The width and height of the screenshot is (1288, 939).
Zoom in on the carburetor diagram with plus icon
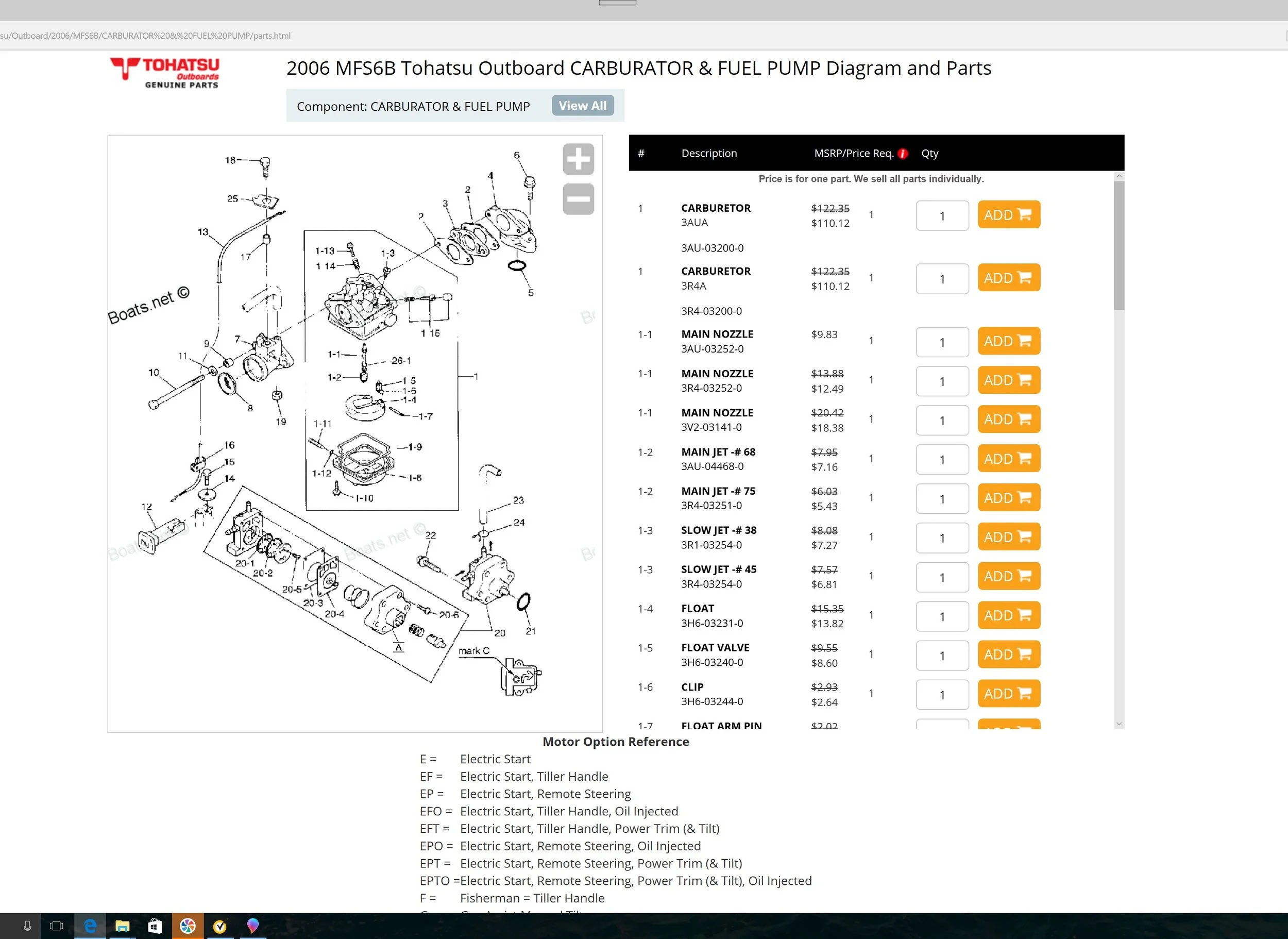[579, 159]
